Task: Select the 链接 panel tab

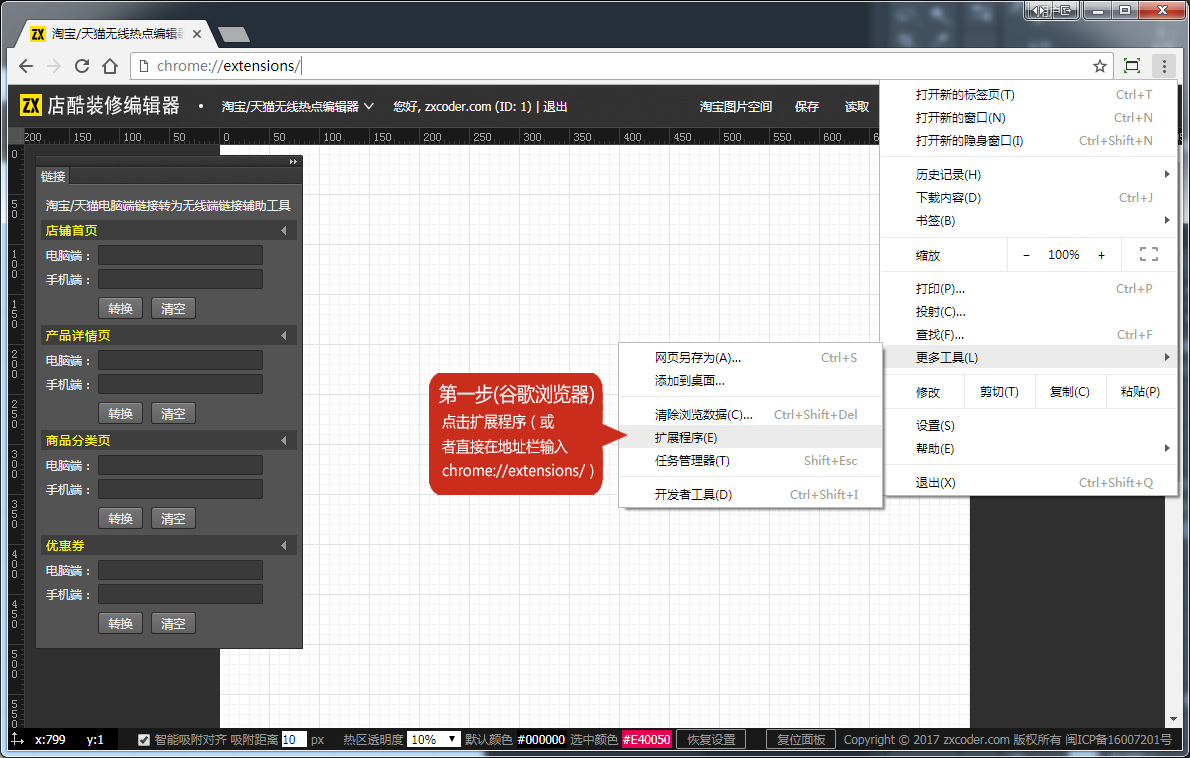Action: point(53,177)
